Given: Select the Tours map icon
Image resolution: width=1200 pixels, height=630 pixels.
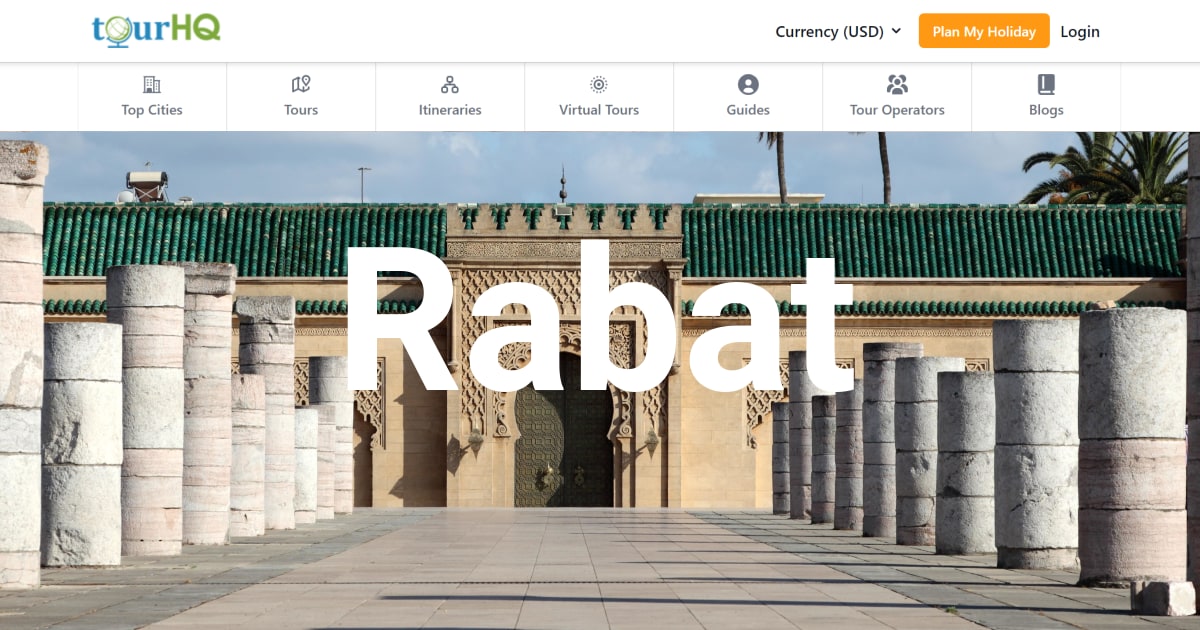Looking at the screenshot, I should tap(300, 84).
